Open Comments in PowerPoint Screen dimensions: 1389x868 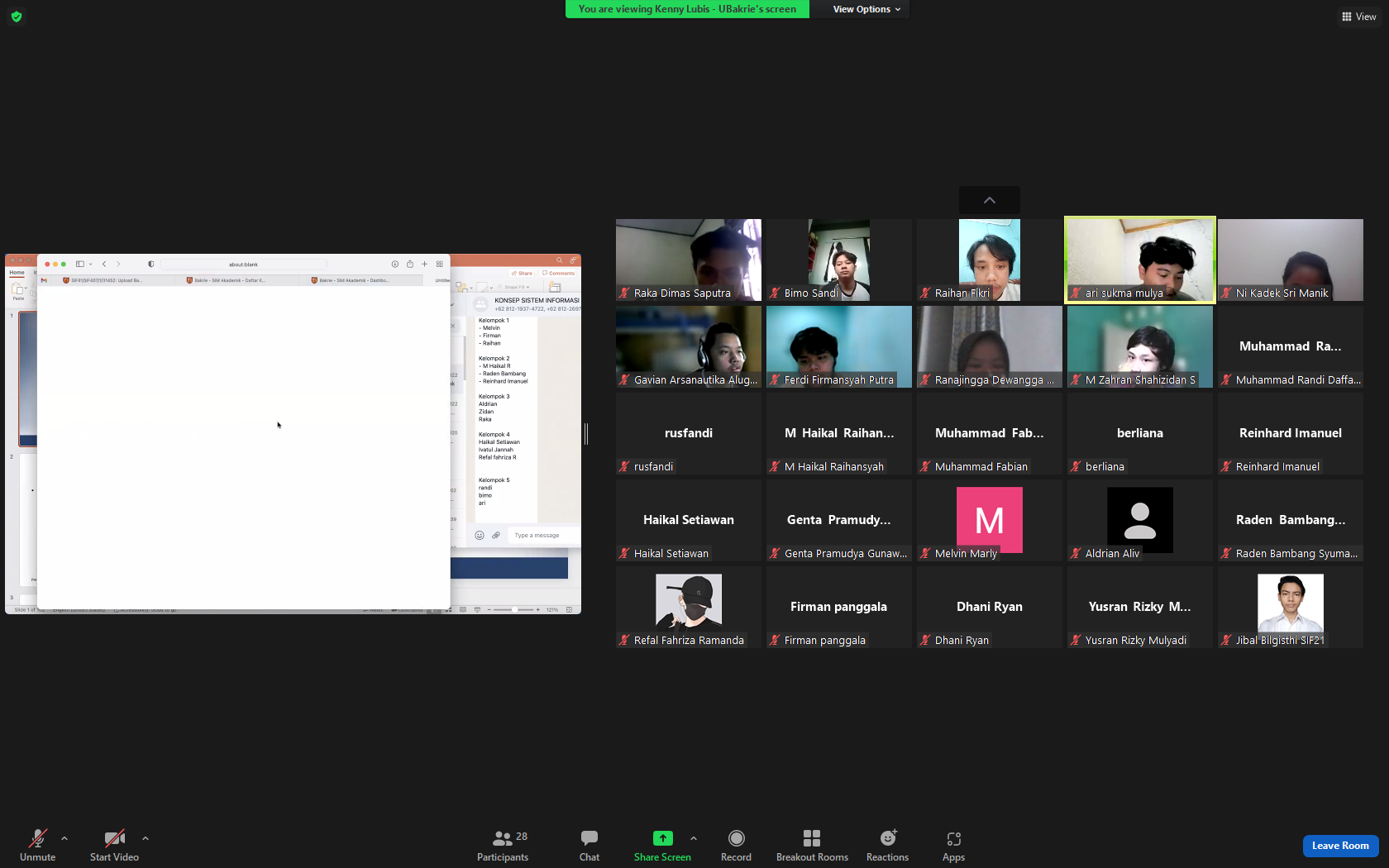[x=558, y=274]
